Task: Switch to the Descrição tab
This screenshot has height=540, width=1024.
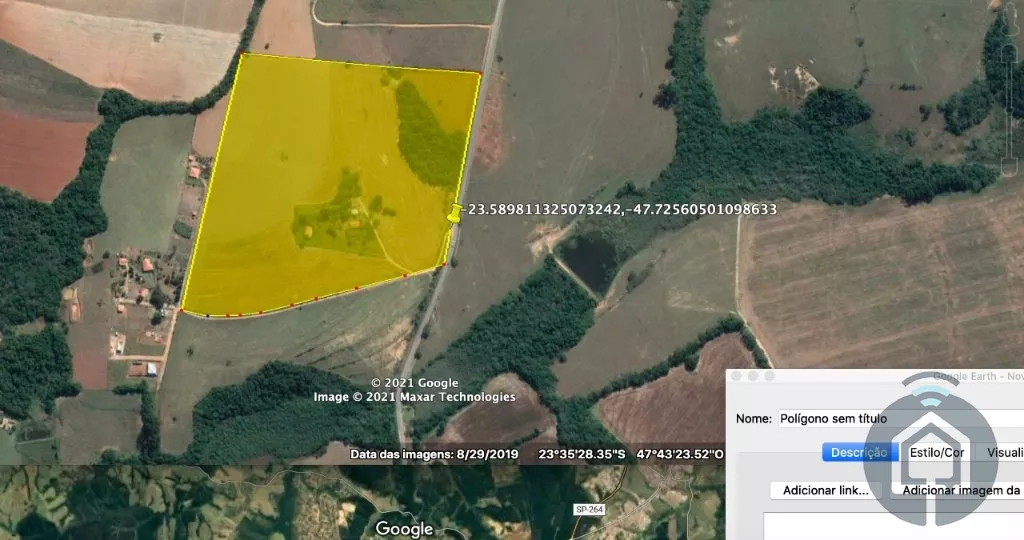Action: [x=859, y=452]
